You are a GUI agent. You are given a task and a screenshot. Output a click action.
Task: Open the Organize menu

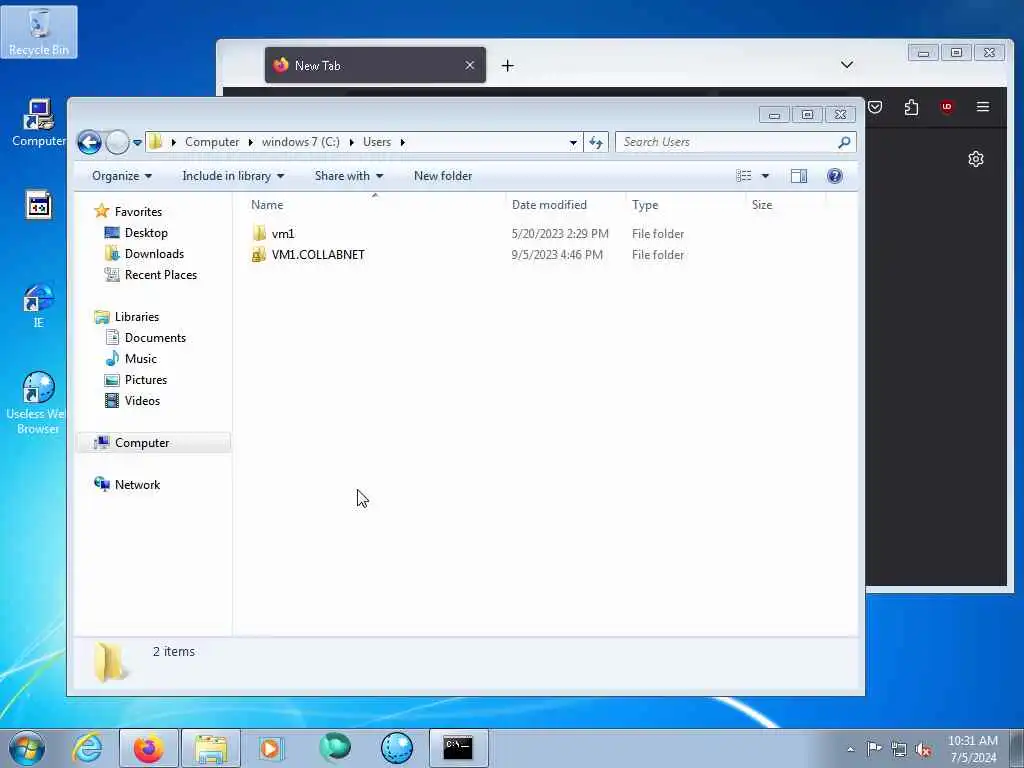pos(122,176)
